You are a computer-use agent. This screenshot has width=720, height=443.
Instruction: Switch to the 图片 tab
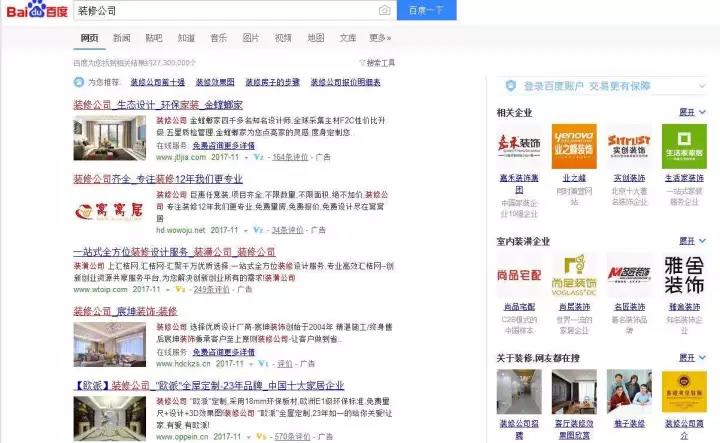(251, 38)
